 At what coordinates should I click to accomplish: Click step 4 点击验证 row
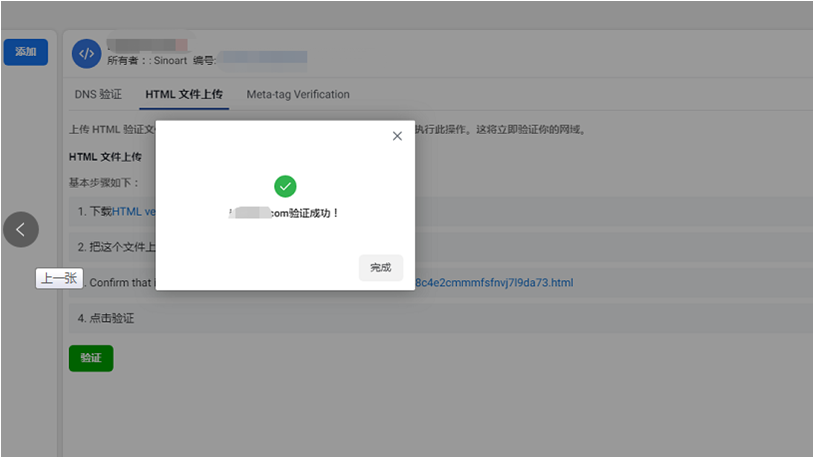[x=106, y=318]
